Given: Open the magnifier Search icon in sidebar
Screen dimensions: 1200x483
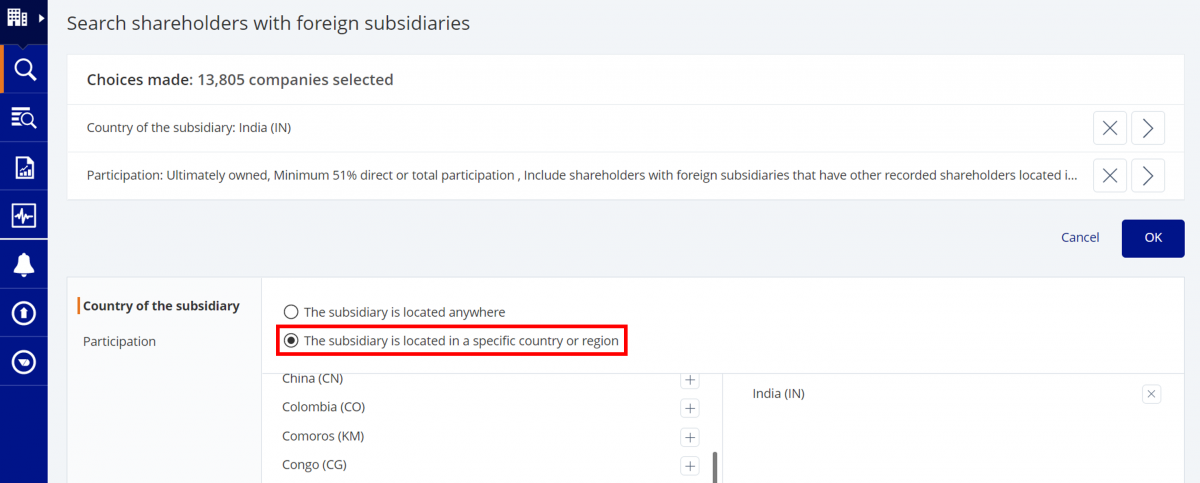Looking at the screenshot, I should [x=24, y=70].
